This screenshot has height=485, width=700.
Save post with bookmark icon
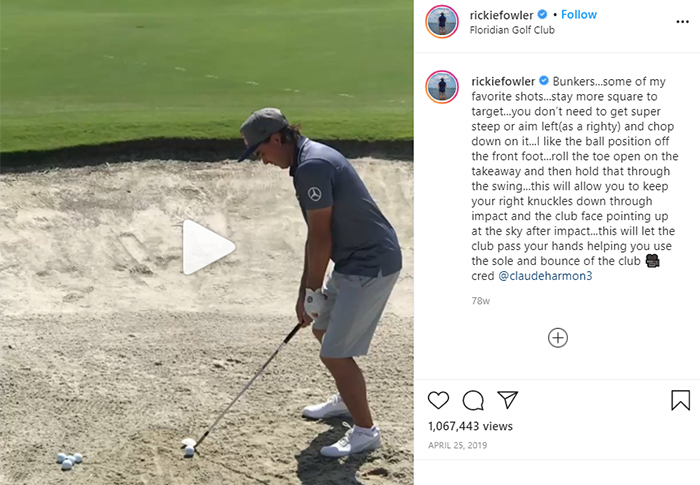(680, 400)
